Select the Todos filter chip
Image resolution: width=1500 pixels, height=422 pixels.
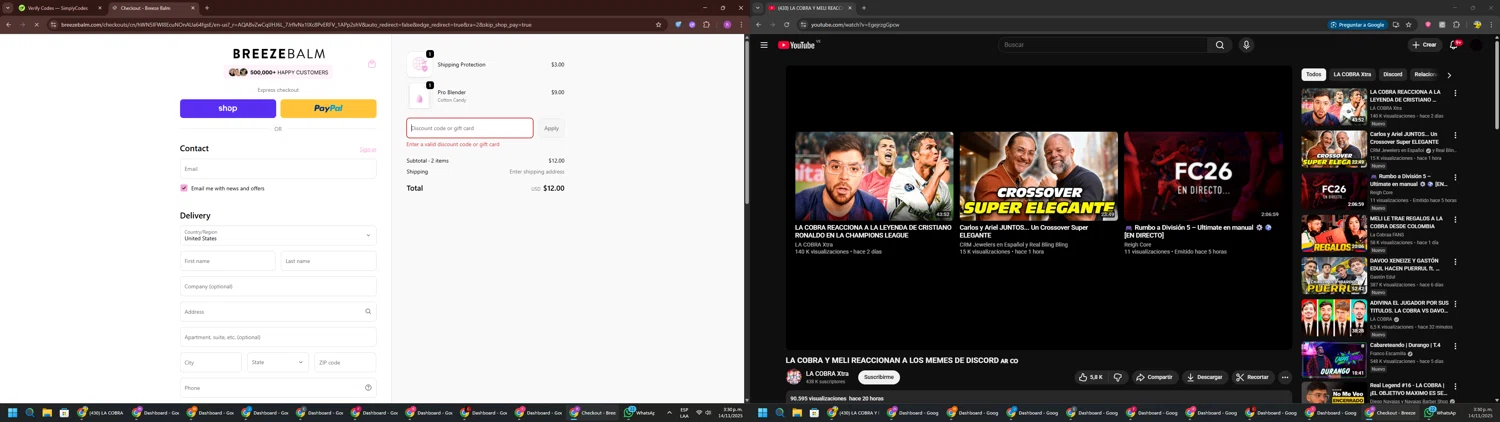[x=1314, y=74]
